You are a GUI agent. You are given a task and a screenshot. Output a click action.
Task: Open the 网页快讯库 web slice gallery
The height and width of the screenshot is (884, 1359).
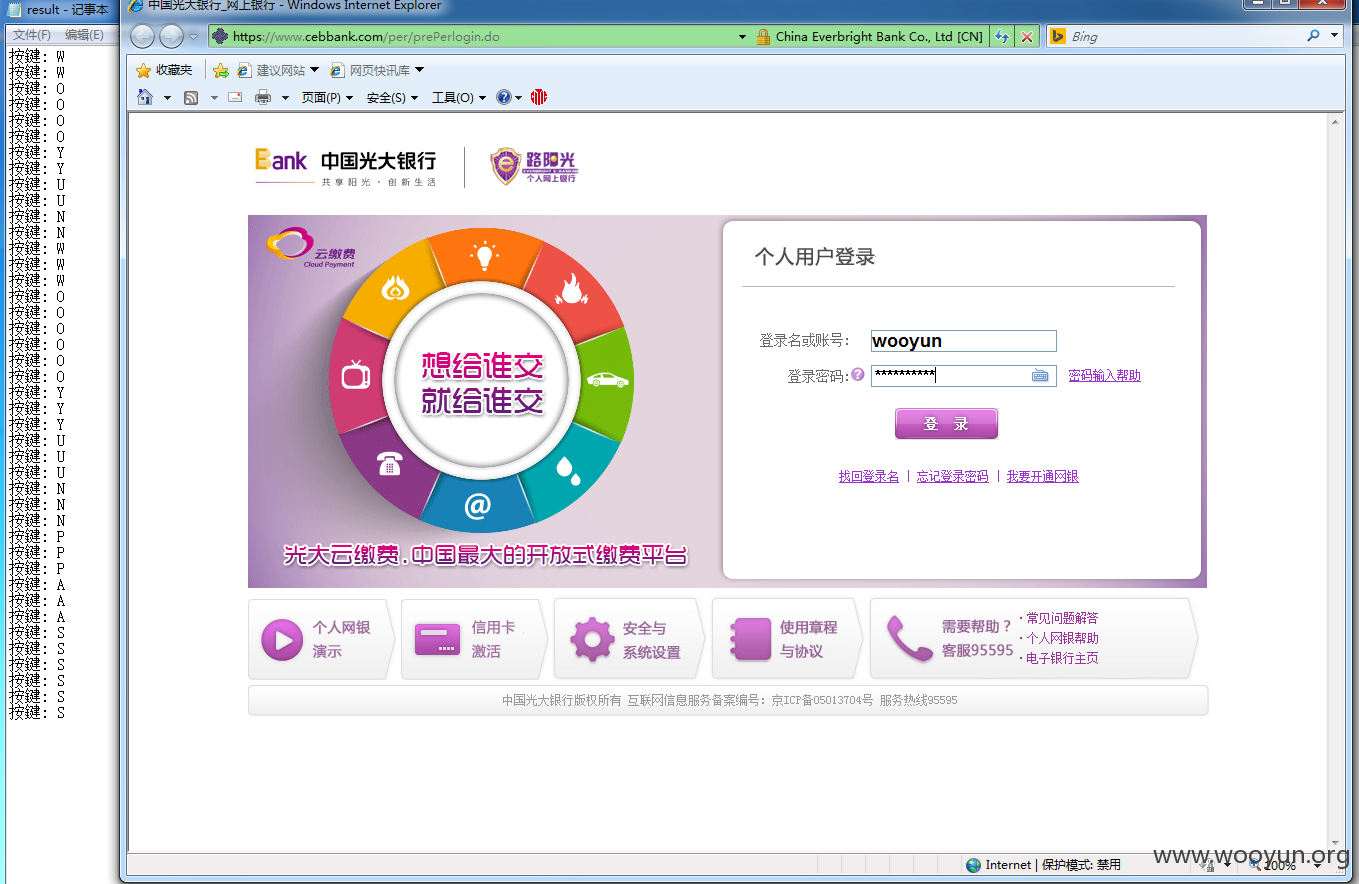tap(377, 70)
